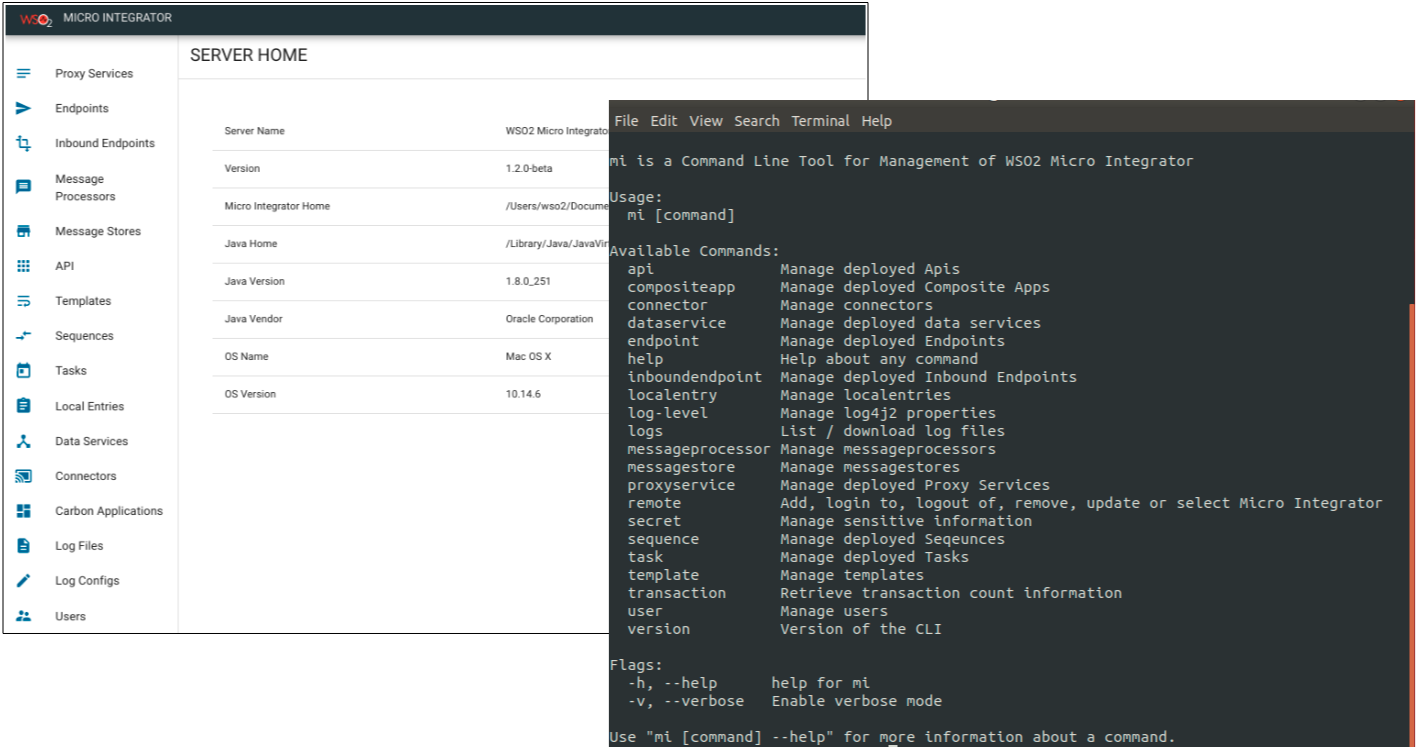Go to Connectors label in sidebar
The height and width of the screenshot is (749, 1418).
tap(86, 476)
